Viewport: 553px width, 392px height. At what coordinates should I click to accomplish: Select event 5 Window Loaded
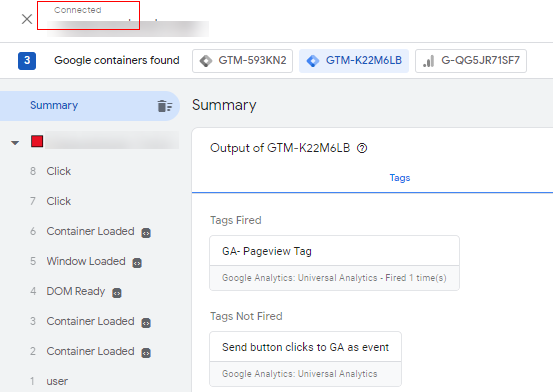86,261
